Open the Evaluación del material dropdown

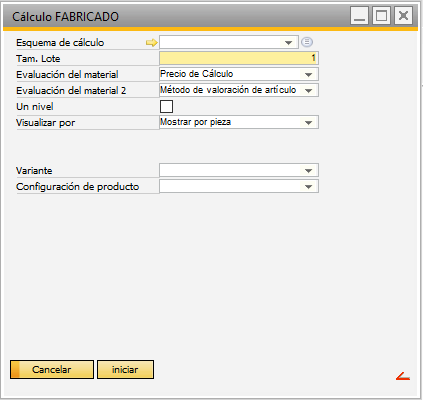coord(308,74)
